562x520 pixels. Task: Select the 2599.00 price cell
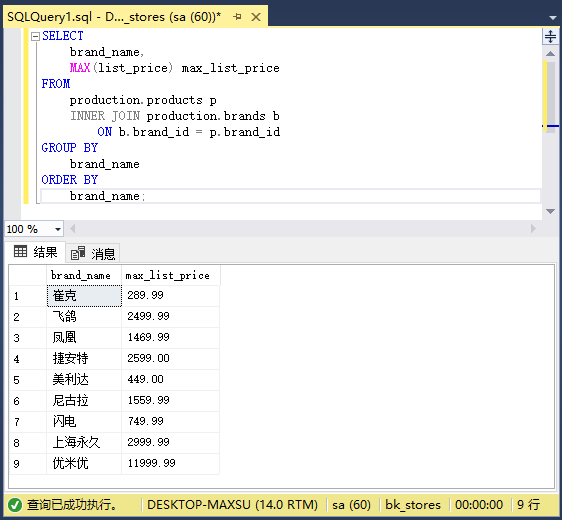click(171, 359)
